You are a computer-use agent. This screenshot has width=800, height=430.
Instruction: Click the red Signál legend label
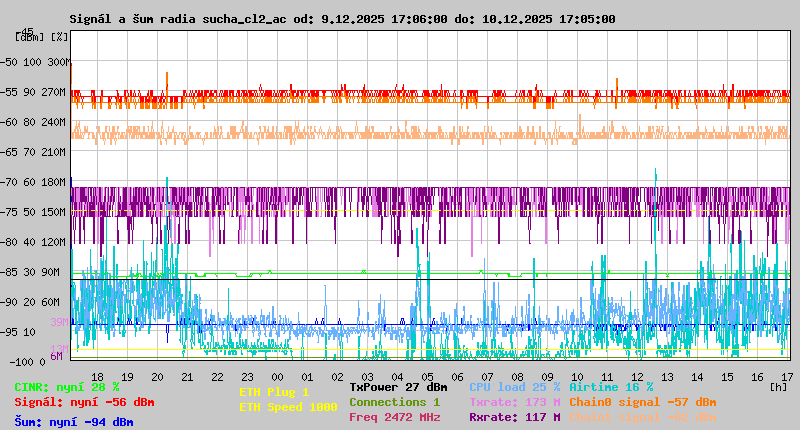click(x=84, y=402)
